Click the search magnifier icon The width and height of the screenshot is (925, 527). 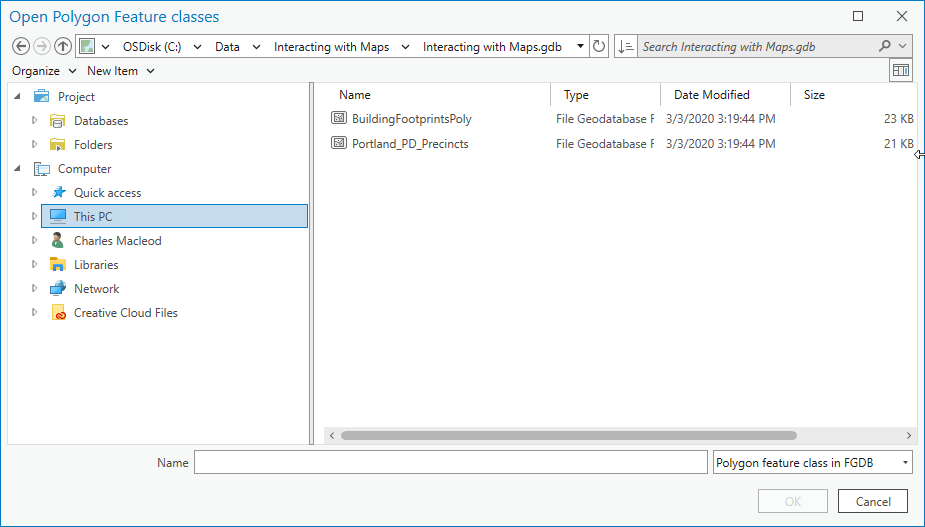(885, 47)
